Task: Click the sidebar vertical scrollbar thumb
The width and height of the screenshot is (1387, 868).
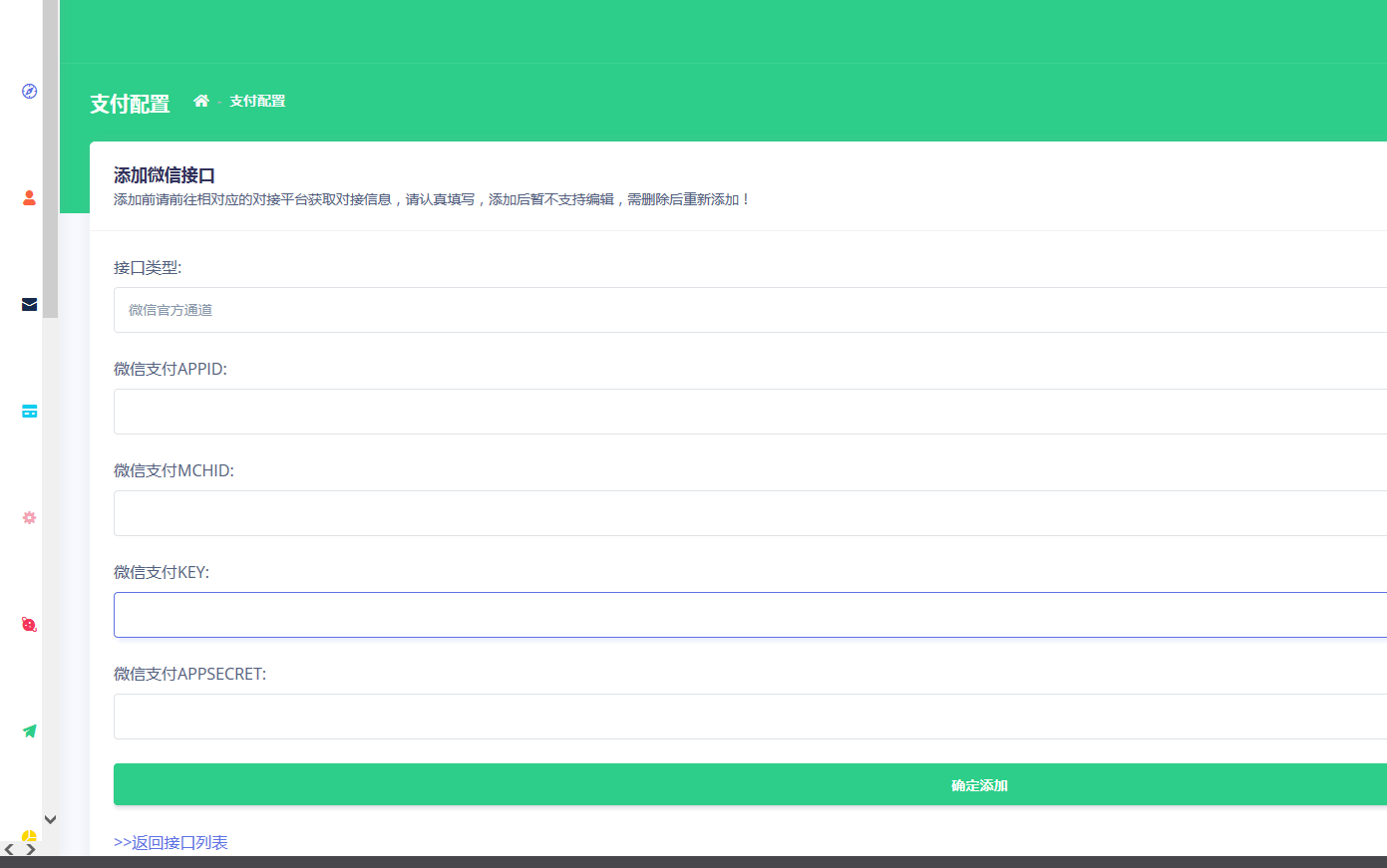Action: (x=50, y=159)
